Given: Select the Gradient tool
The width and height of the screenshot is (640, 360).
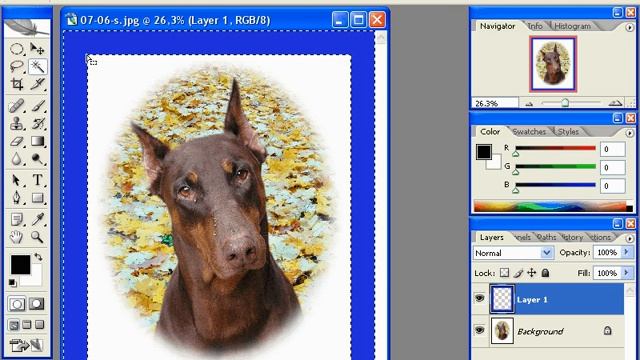Looking at the screenshot, I should (38, 141).
